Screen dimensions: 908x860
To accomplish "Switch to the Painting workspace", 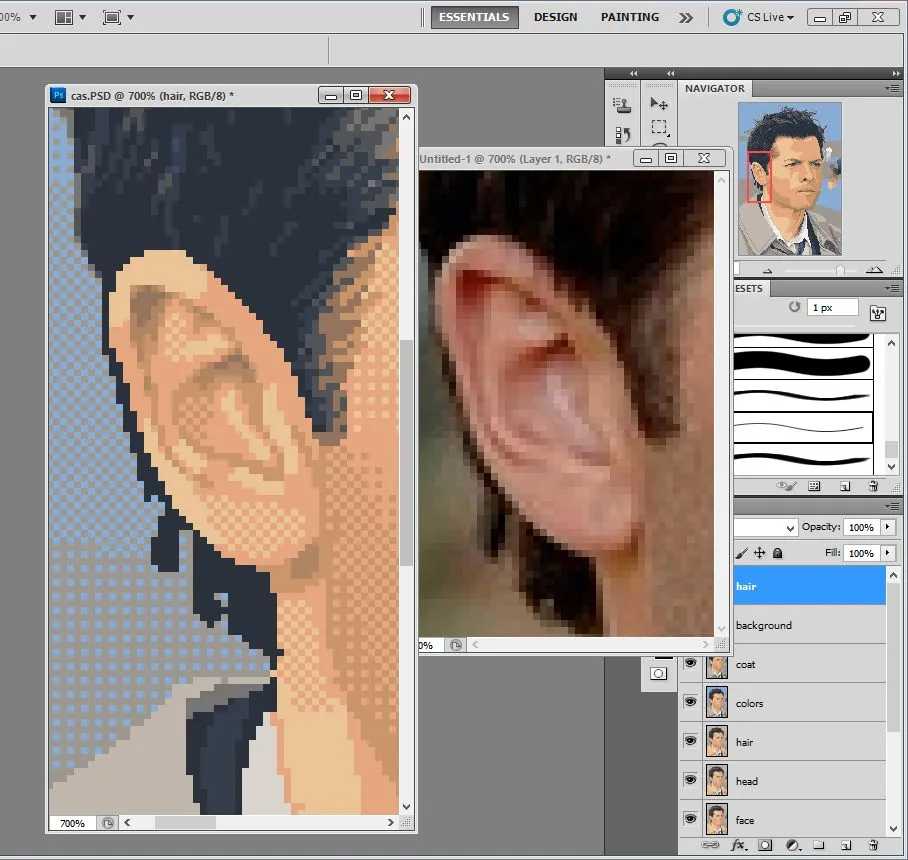I will click(630, 17).
